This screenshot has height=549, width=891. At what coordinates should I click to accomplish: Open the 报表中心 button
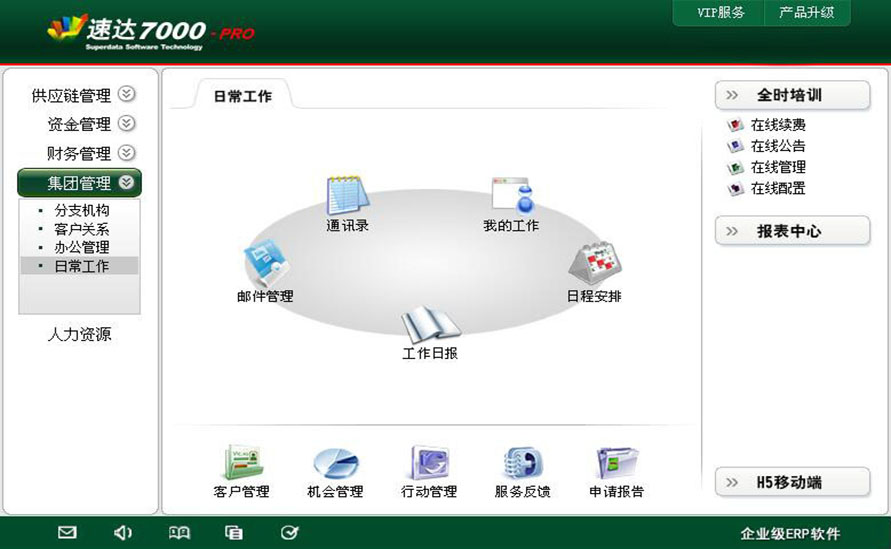pyautogui.click(x=793, y=231)
